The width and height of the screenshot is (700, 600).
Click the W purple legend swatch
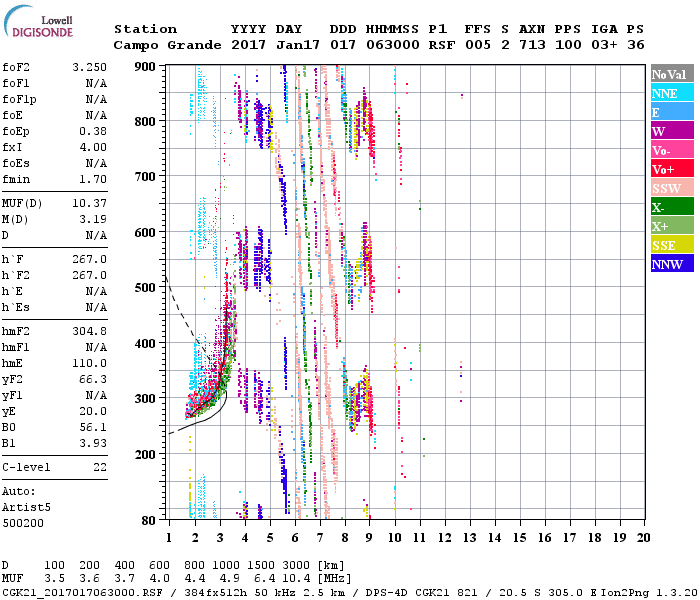[671, 131]
